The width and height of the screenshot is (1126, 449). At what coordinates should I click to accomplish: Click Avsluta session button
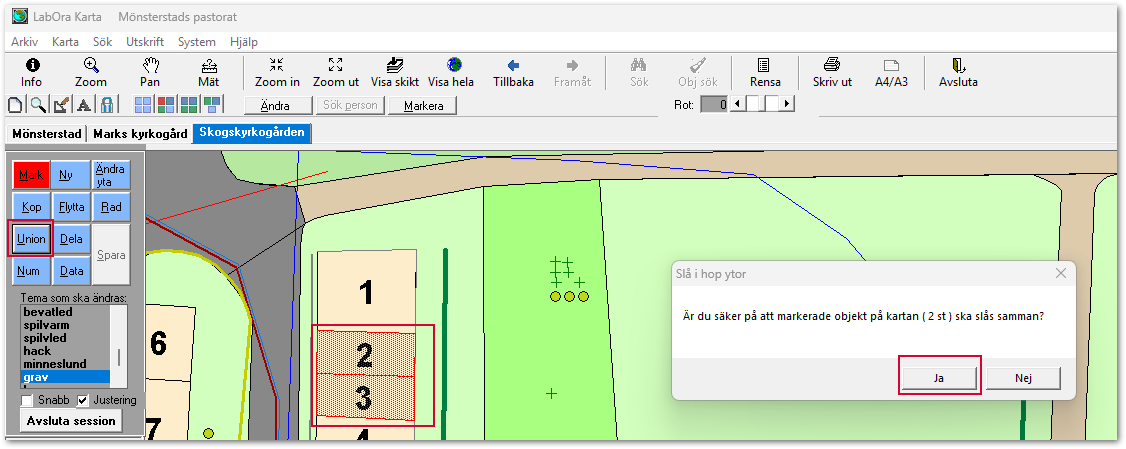(x=71, y=421)
